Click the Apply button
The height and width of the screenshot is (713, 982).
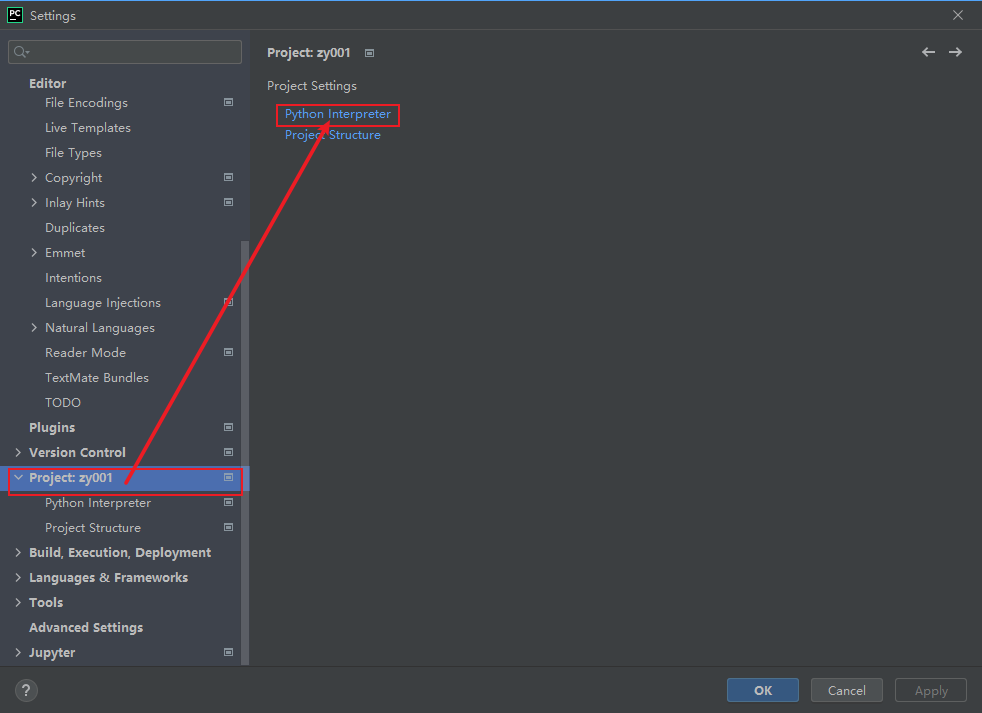click(931, 690)
